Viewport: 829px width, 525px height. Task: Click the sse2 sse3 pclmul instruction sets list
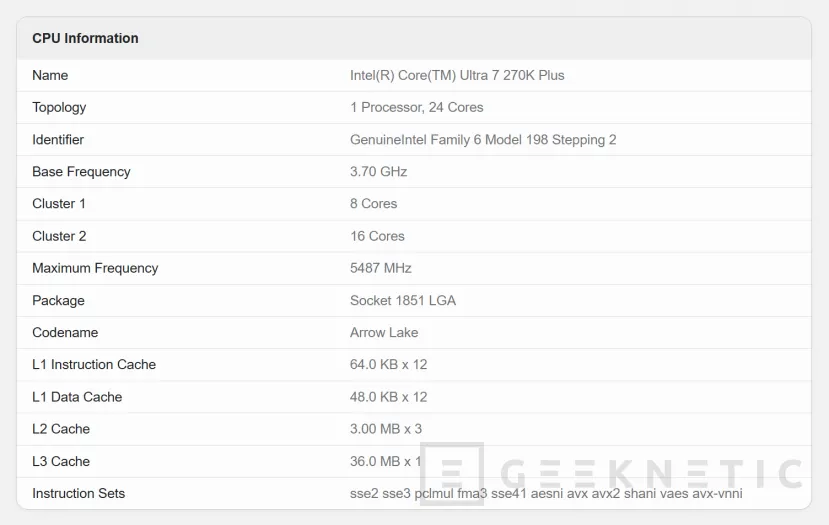546,493
